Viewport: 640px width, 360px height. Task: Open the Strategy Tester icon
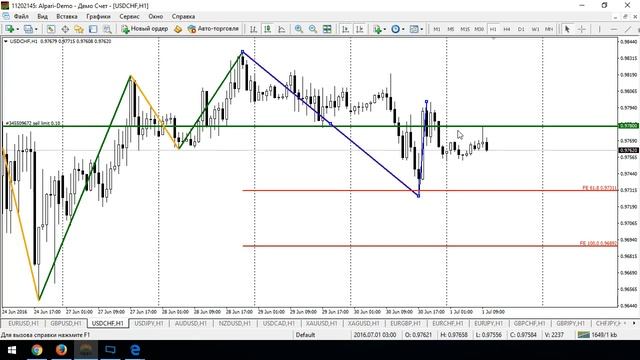107,29
